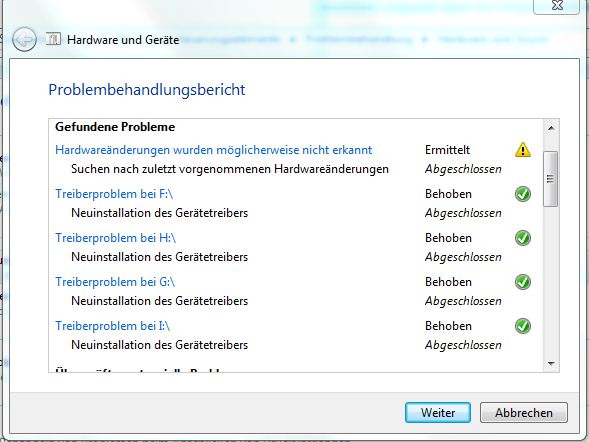Click green checkmark for G:\ driver problem

click(523, 282)
